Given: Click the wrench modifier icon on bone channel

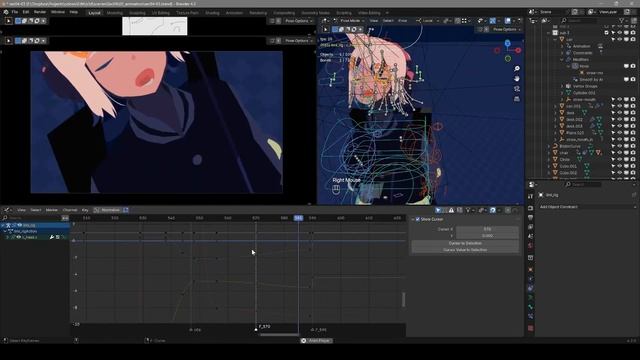Looking at the screenshot, I should (52, 237).
